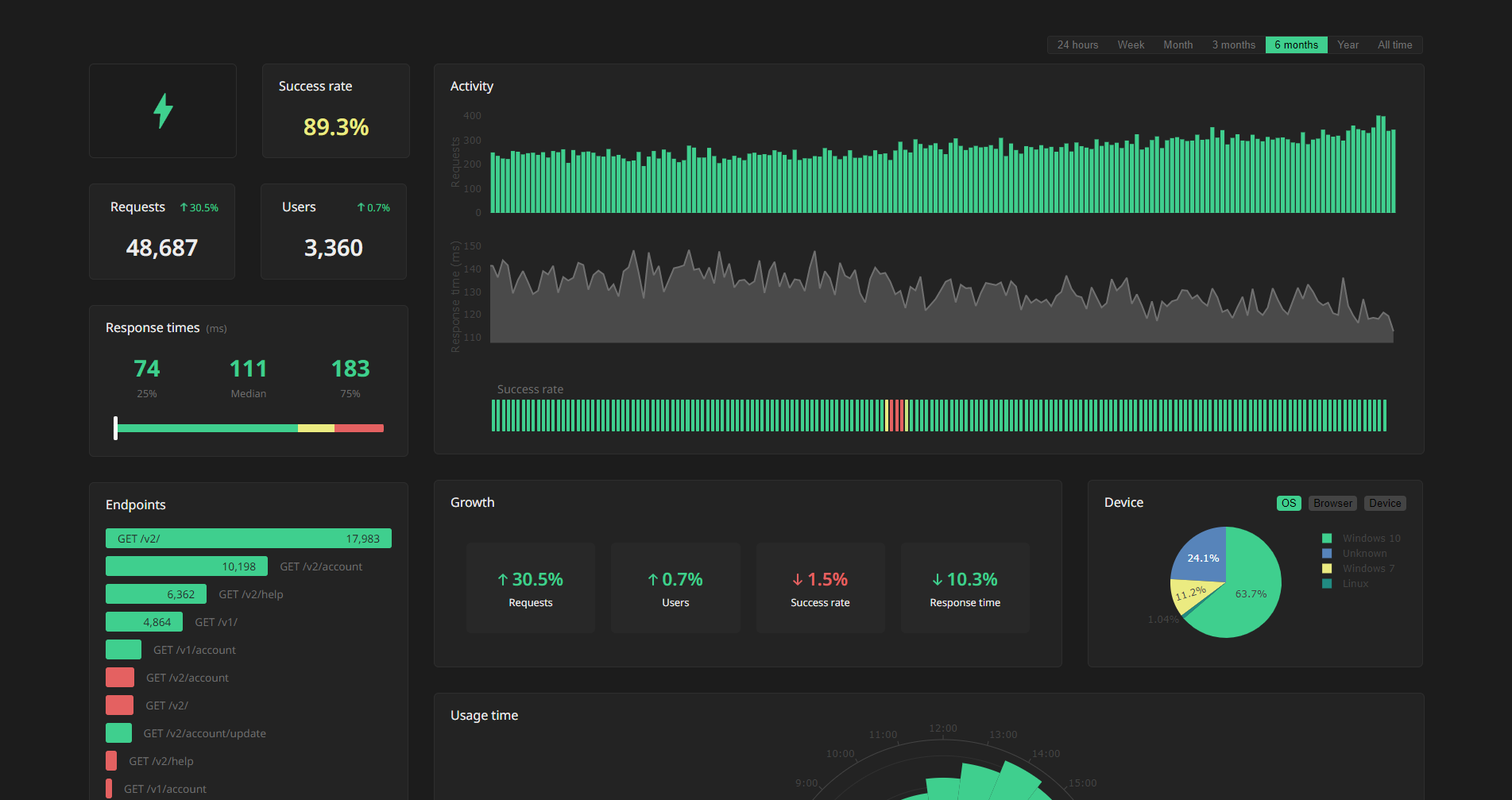The height and width of the screenshot is (800, 1512).
Task: Click the median response time 111
Action: 248,369
